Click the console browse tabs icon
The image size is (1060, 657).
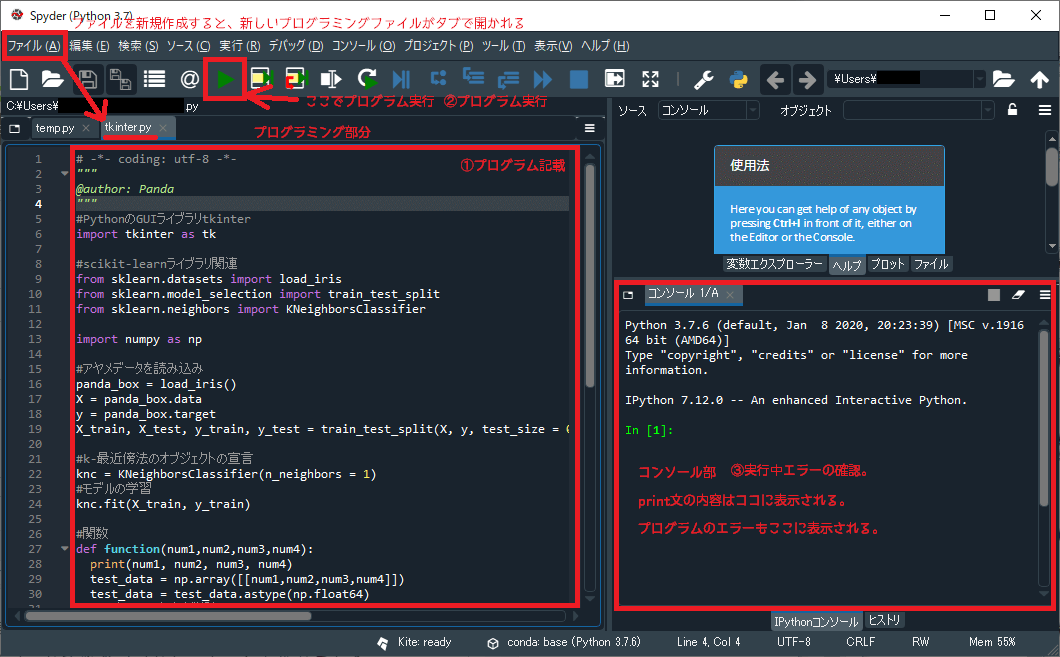(628, 295)
